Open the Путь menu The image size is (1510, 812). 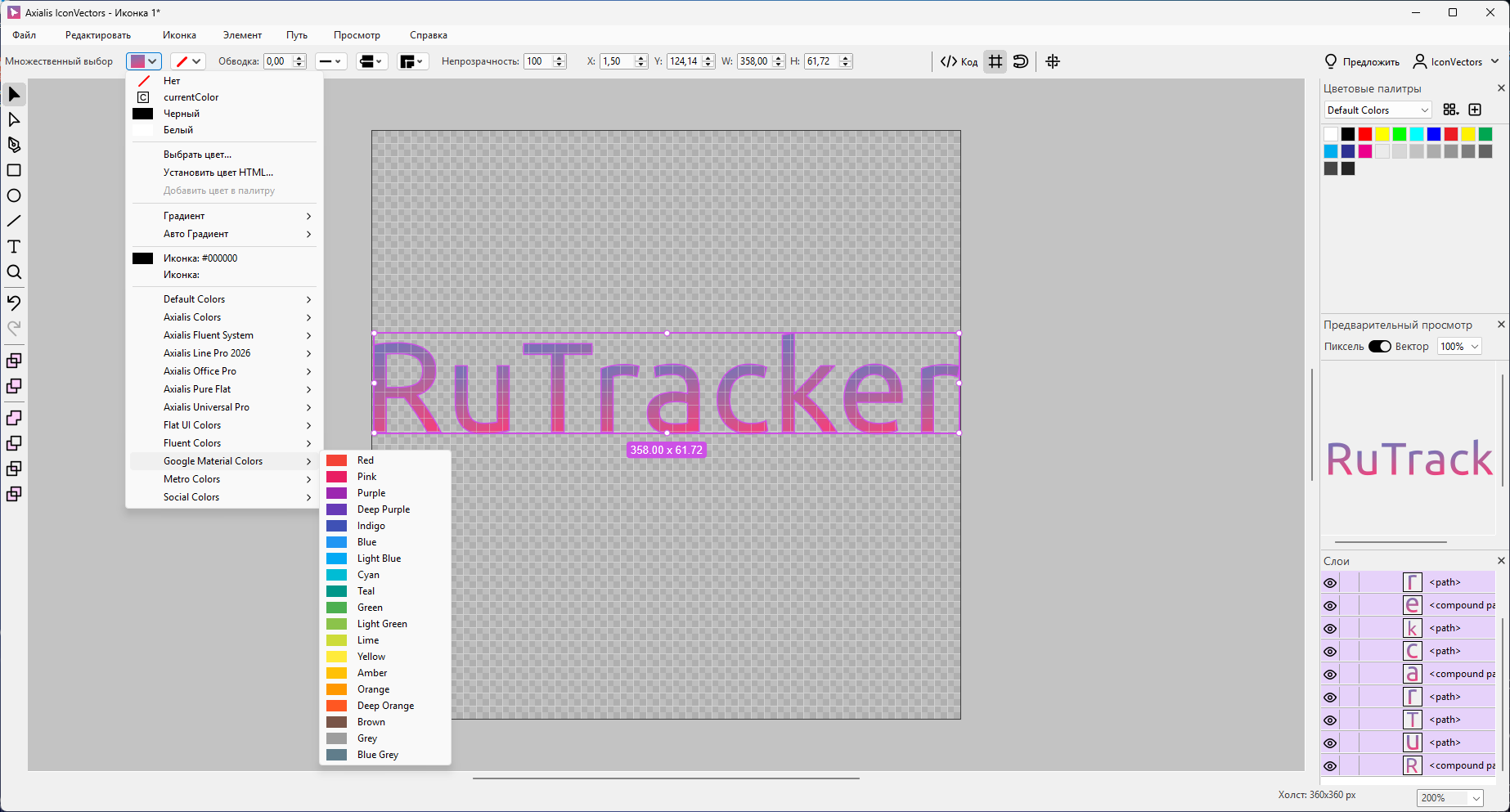click(x=297, y=35)
